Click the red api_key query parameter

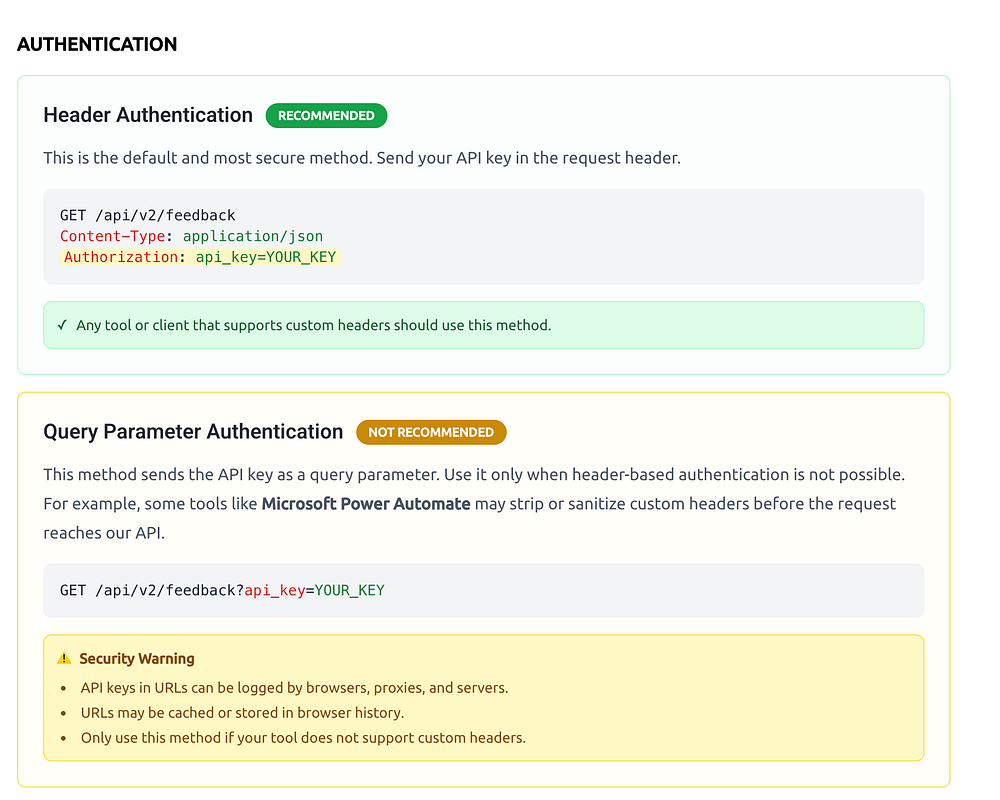[274, 590]
